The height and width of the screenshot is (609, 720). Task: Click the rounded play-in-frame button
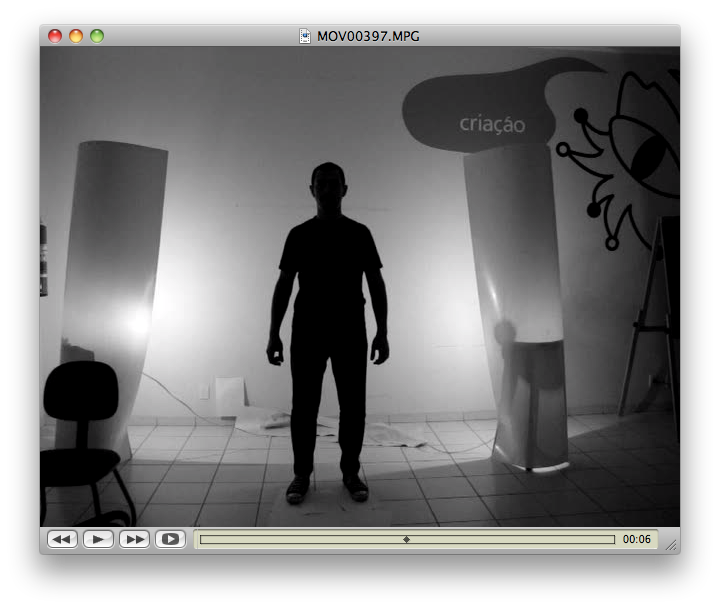point(170,539)
